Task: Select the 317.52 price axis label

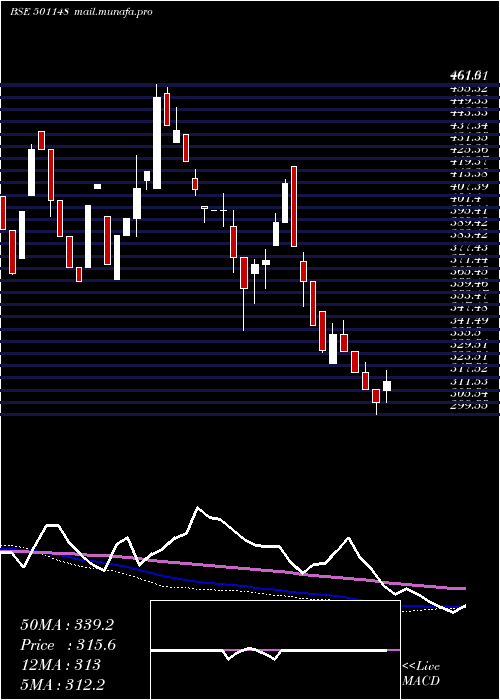Action: tap(469, 369)
